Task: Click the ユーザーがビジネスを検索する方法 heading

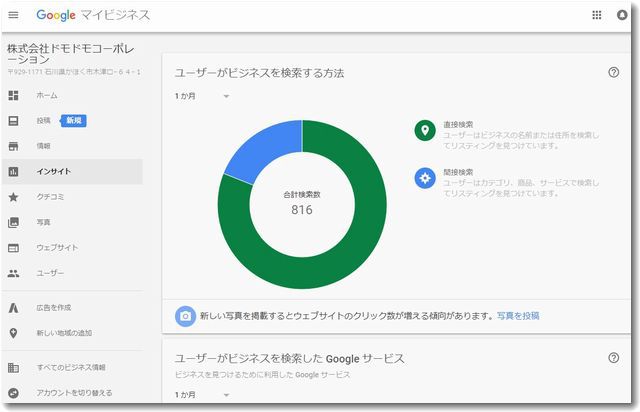Action: coord(260,73)
